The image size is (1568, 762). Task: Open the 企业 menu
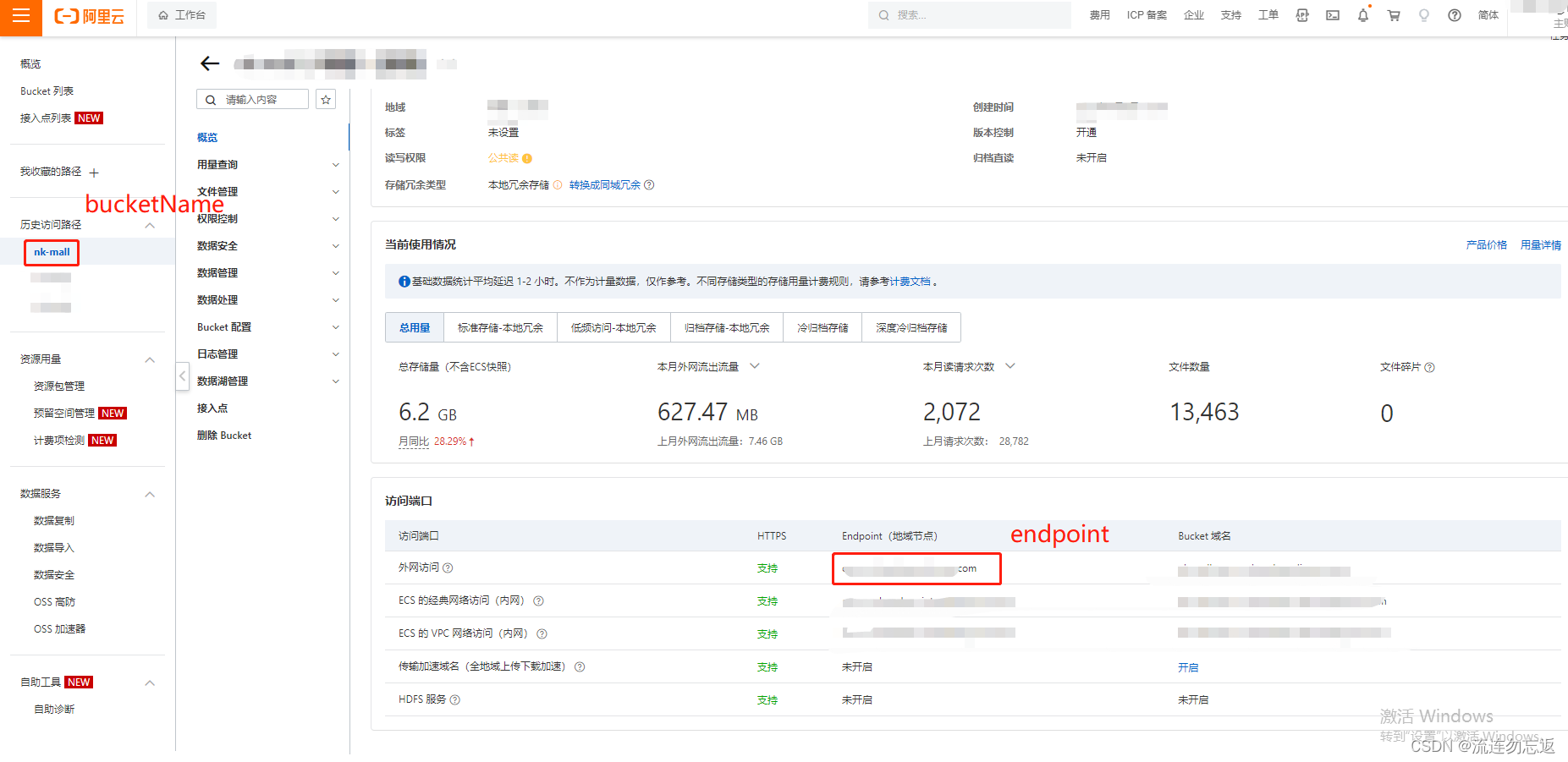pos(1194,15)
